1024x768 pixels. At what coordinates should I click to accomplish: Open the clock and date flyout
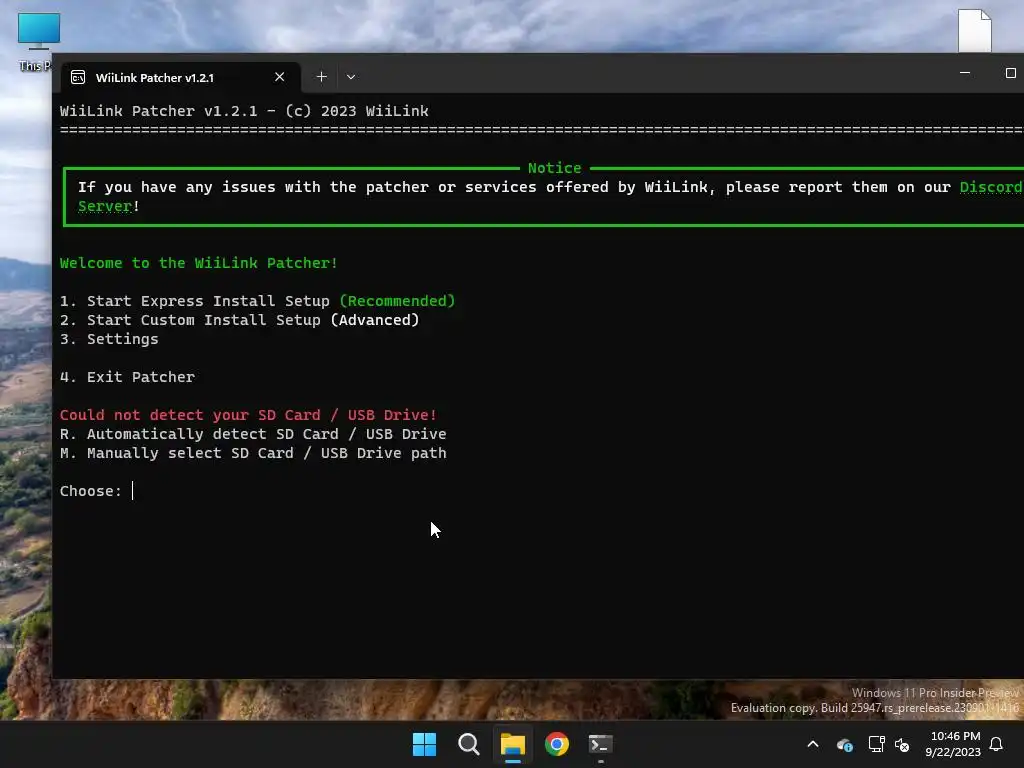tap(953, 744)
